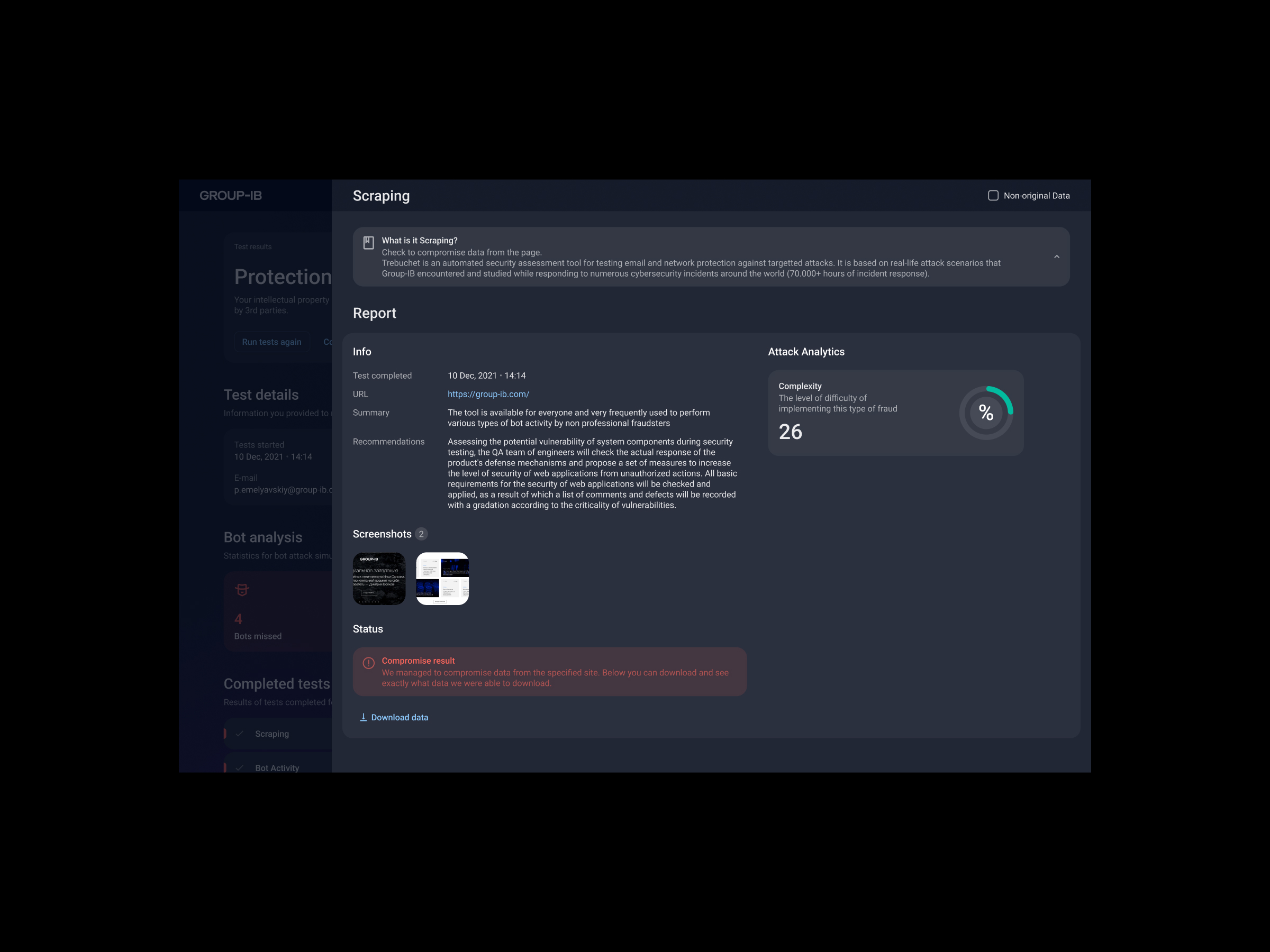Collapse the 'What is it Scraping?' info panel
The height and width of the screenshot is (952, 1270).
click(x=1056, y=257)
